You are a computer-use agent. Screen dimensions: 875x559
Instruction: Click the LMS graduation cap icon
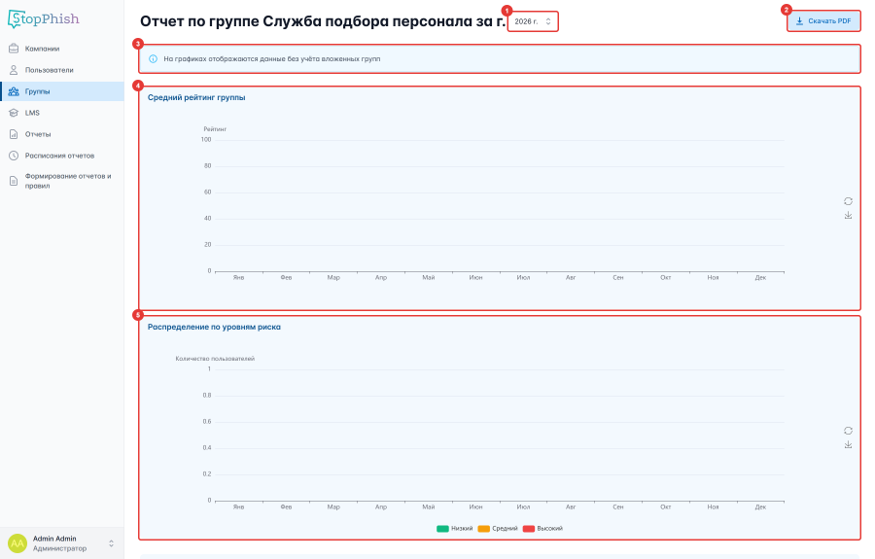(14, 113)
